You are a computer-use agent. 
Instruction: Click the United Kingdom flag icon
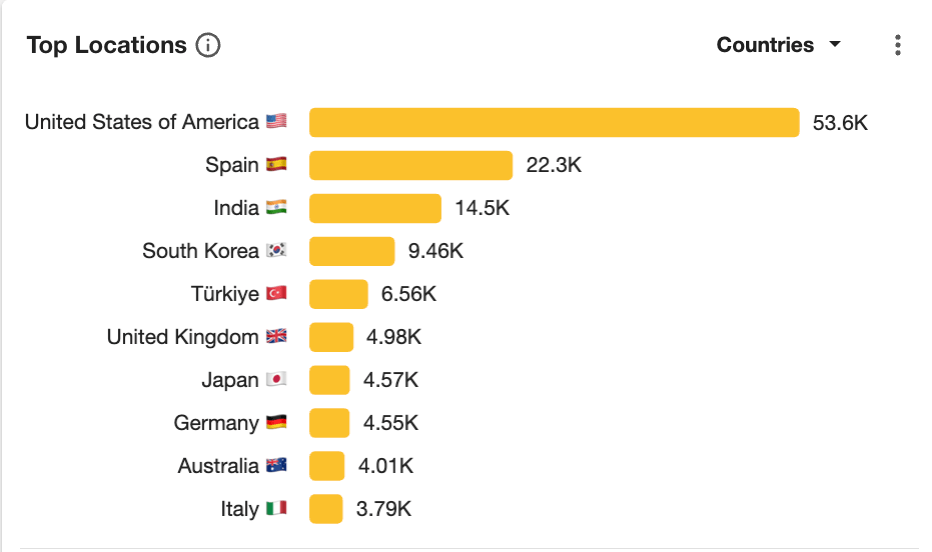coord(276,337)
